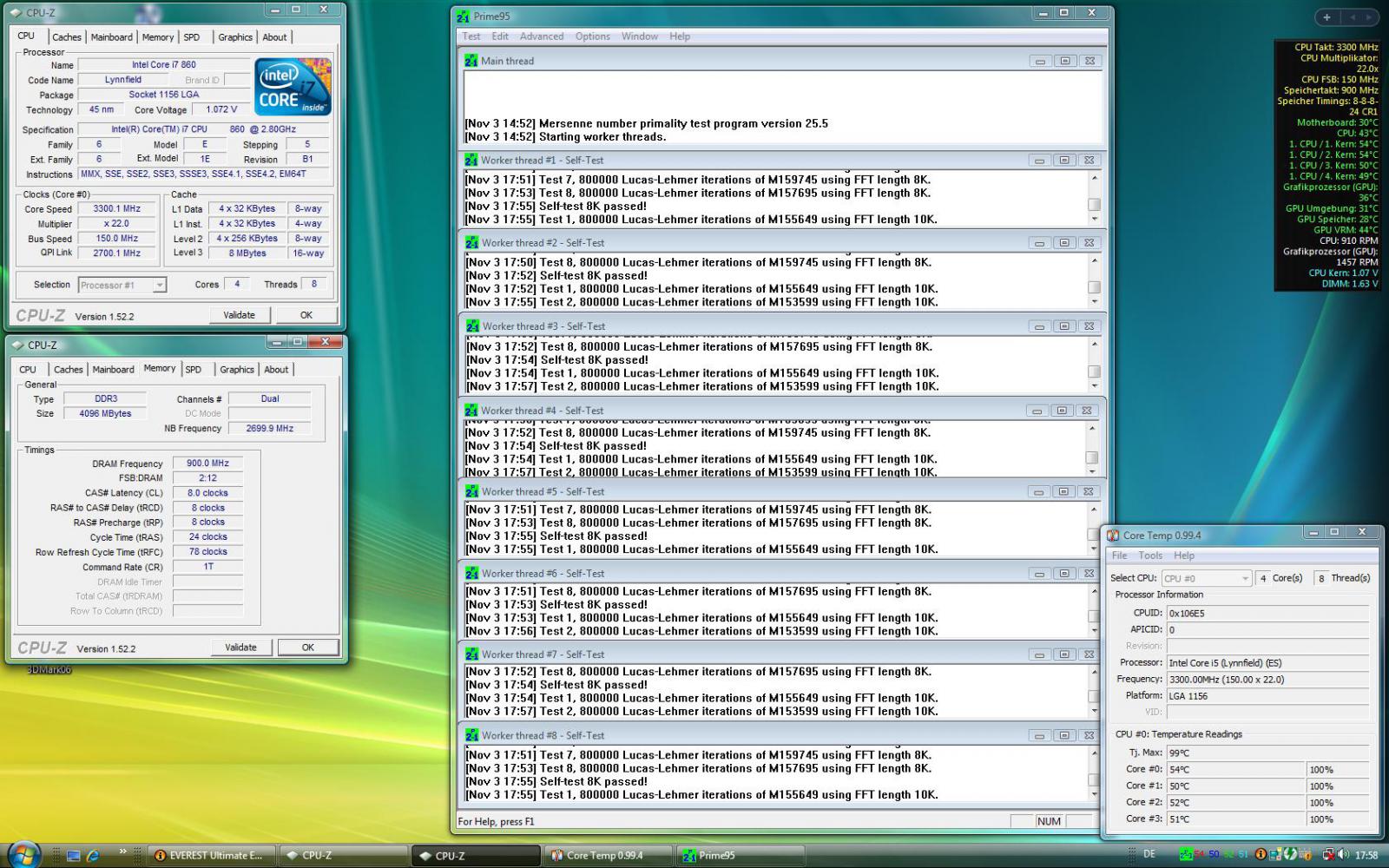Open the Tools menu in Core Temp
The image size is (1389, 868).
[1150, 556]
